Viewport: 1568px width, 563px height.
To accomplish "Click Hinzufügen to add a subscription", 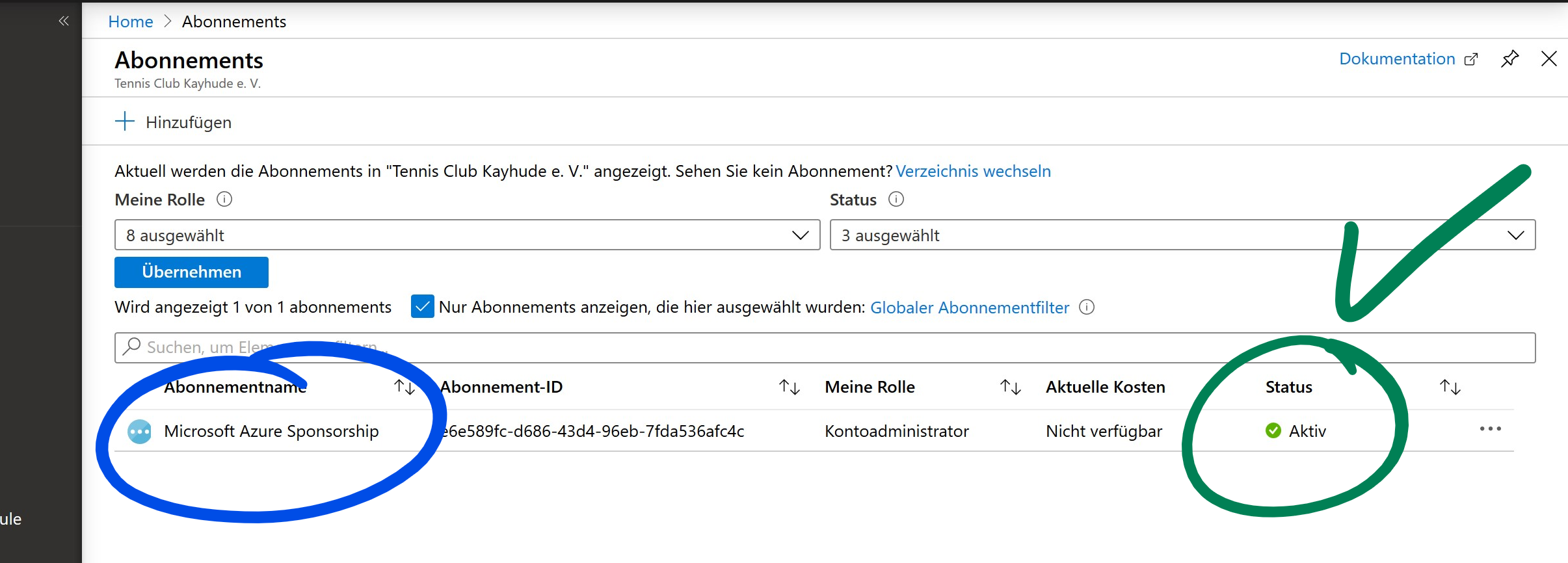I will click(x=174, y=122).
